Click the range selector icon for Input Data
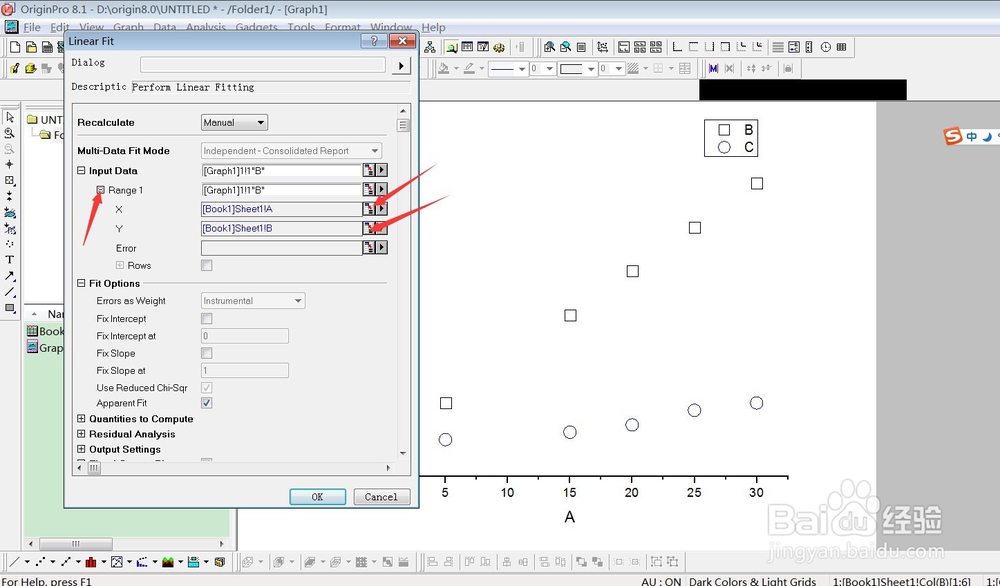 tap(369, 170)
